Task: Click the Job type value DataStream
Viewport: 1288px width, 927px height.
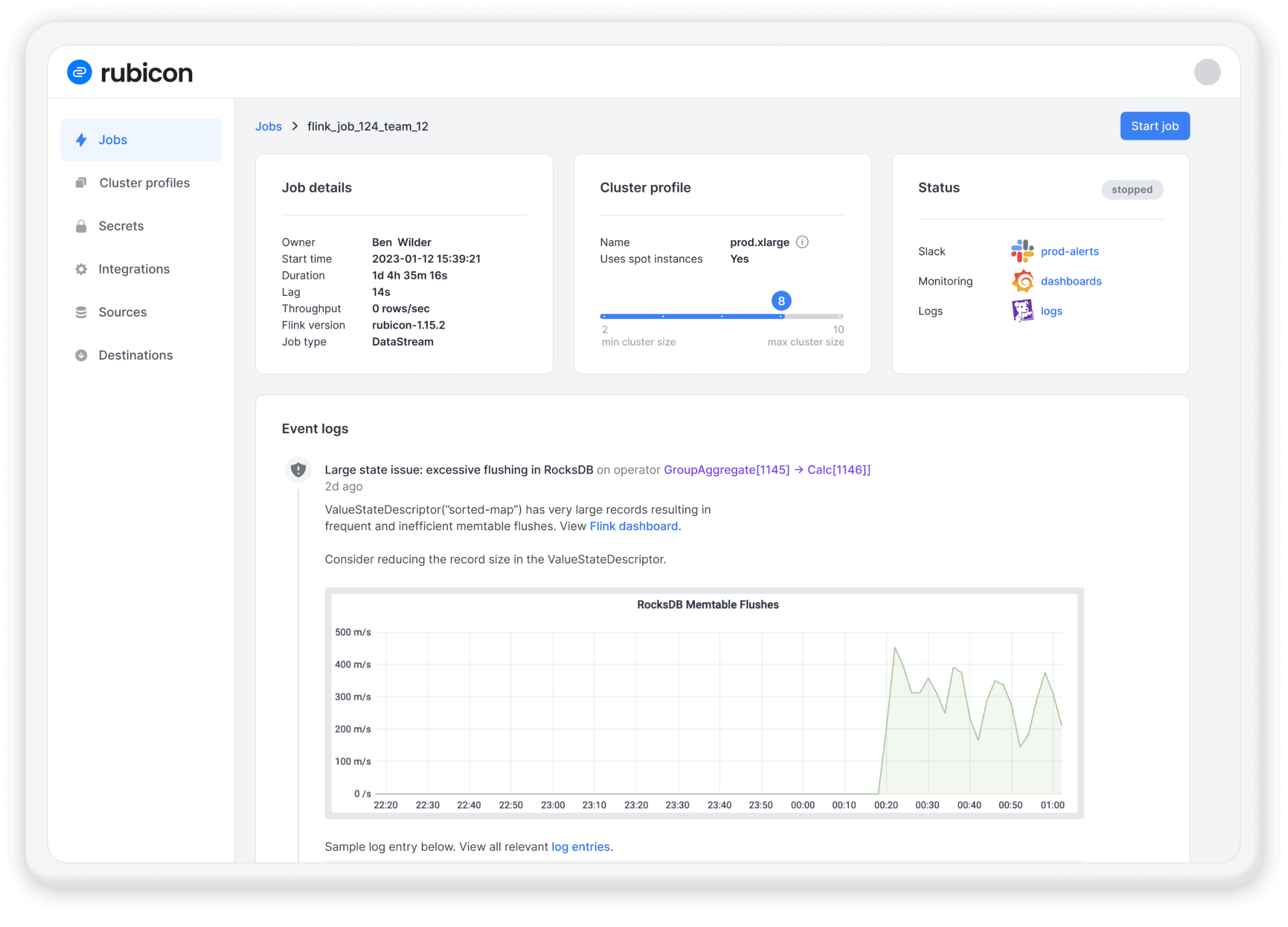Action: (403, 342)
